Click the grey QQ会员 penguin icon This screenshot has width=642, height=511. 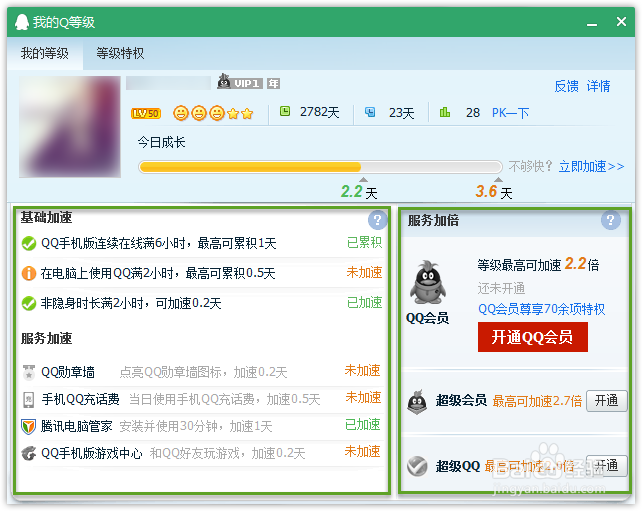pos(427,282)
